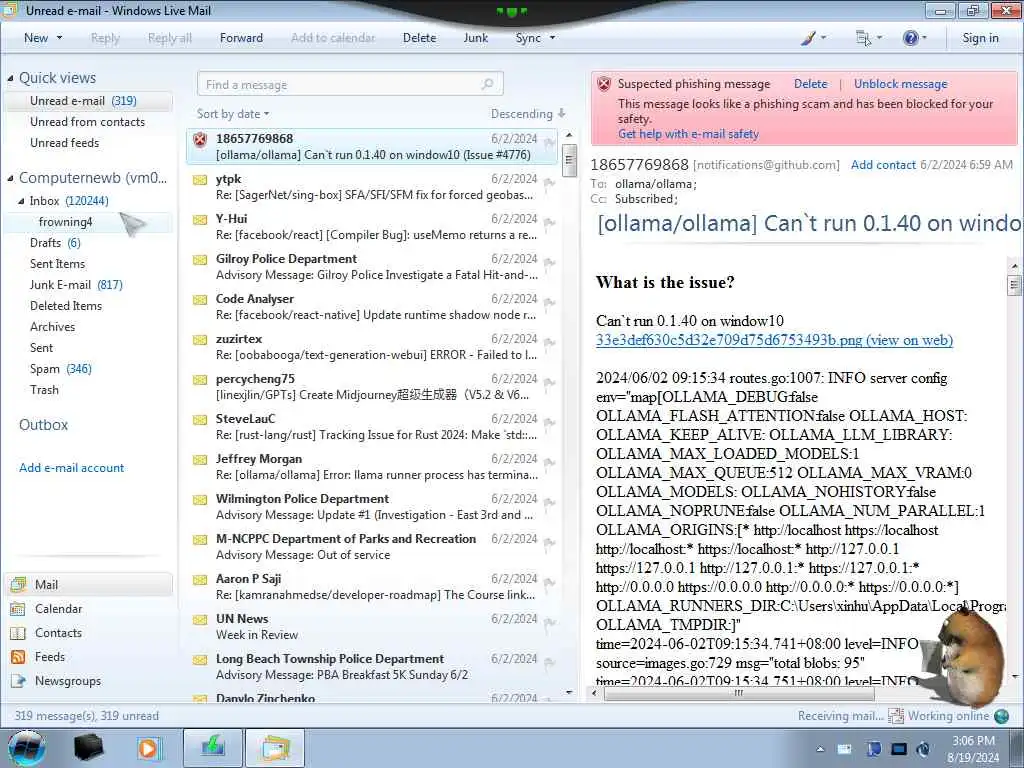1024x768 pixels.
Task: Open Long Beach Township Police message
Action: (x=372, y=667)
